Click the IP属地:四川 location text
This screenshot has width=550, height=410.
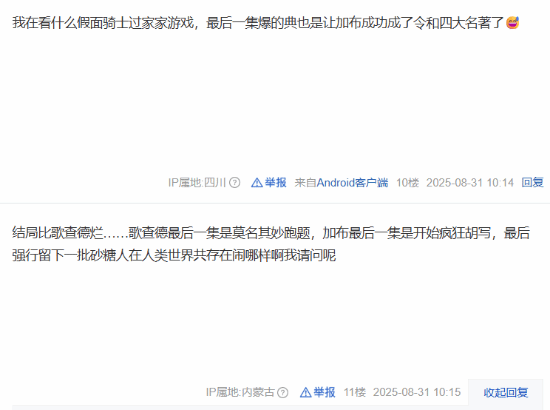point(197,183)
